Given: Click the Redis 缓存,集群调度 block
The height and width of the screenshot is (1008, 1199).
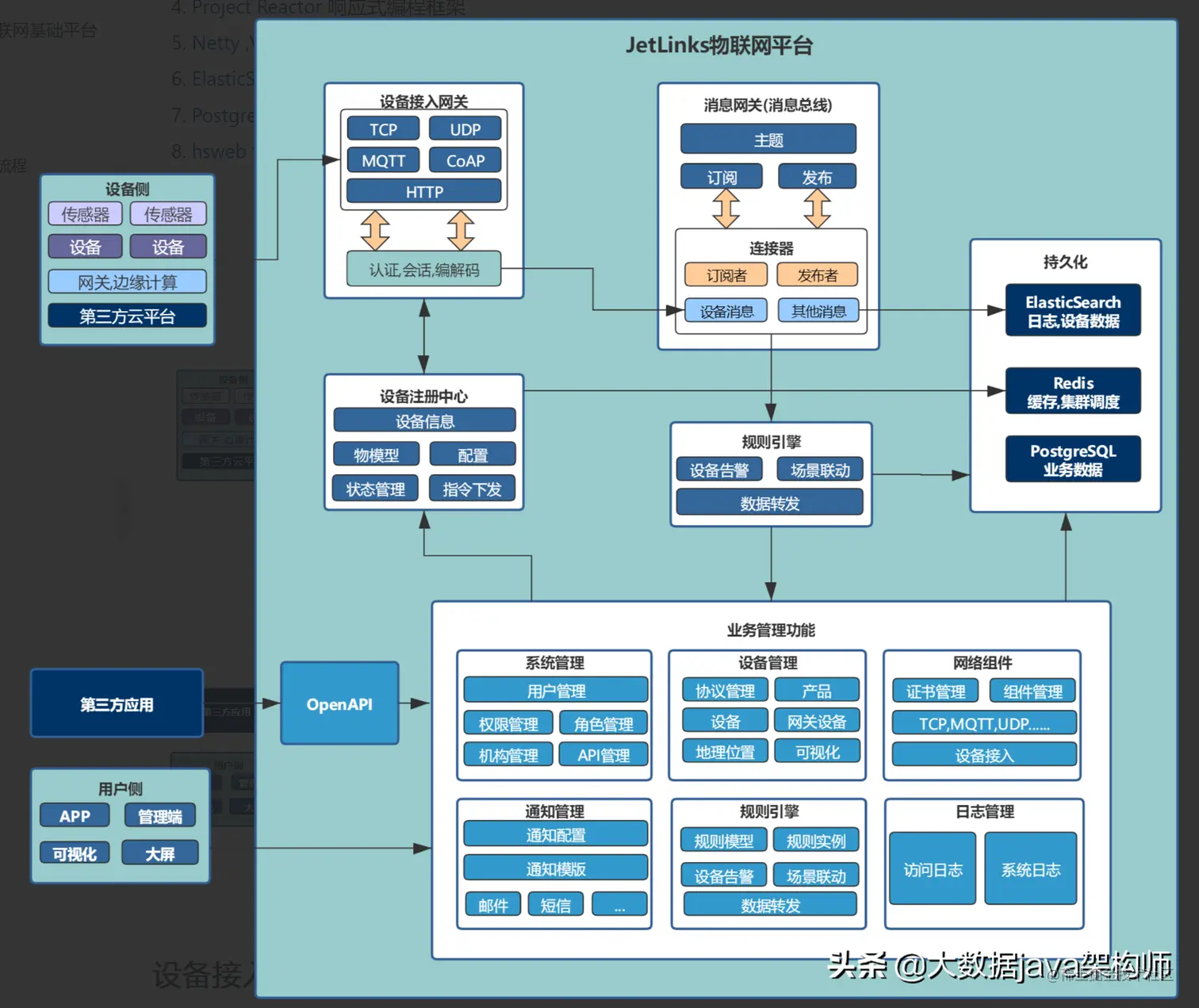Looking at the screenshot, I should pos(1073,391).
